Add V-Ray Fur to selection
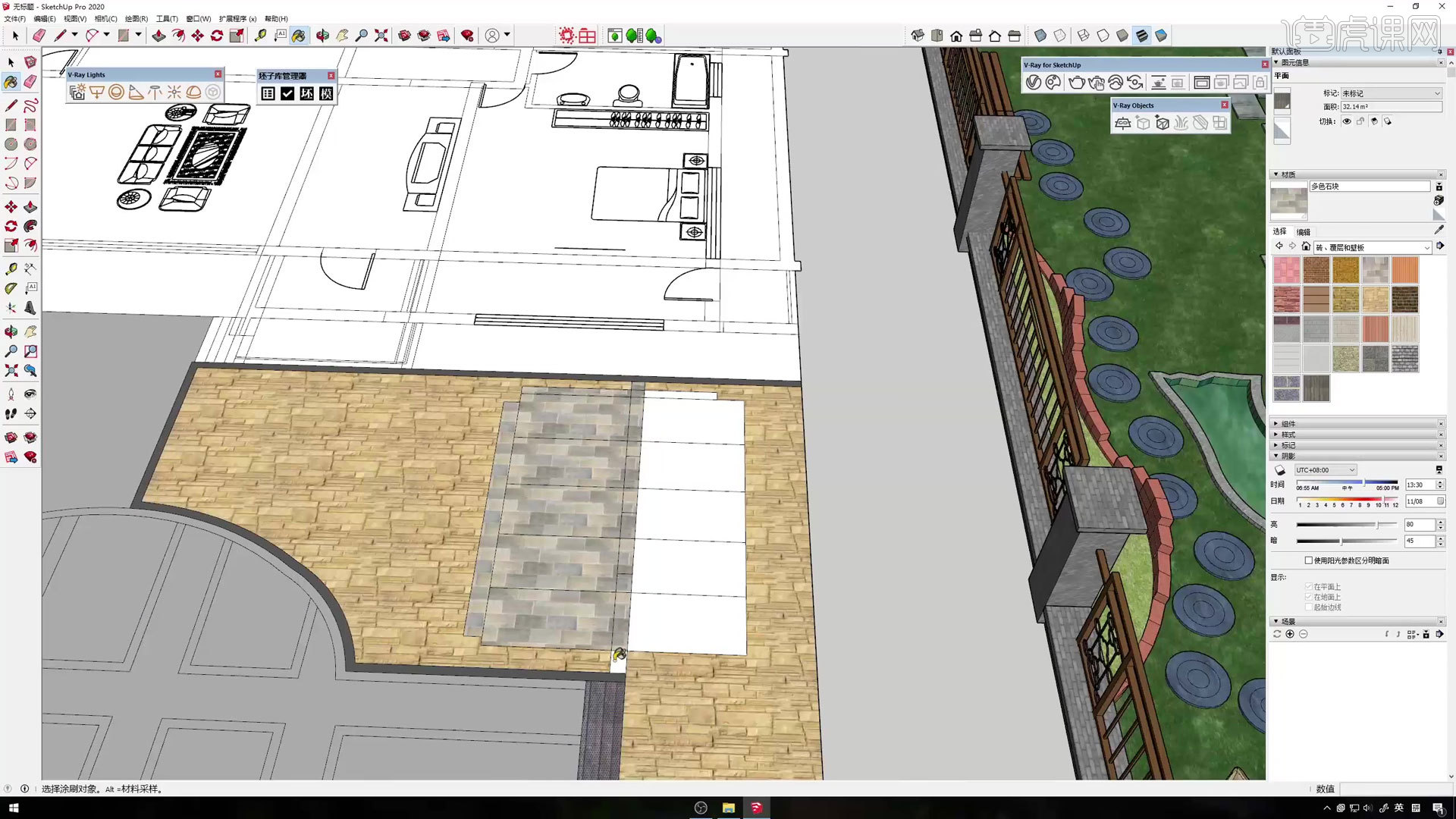 point(1181,123)
